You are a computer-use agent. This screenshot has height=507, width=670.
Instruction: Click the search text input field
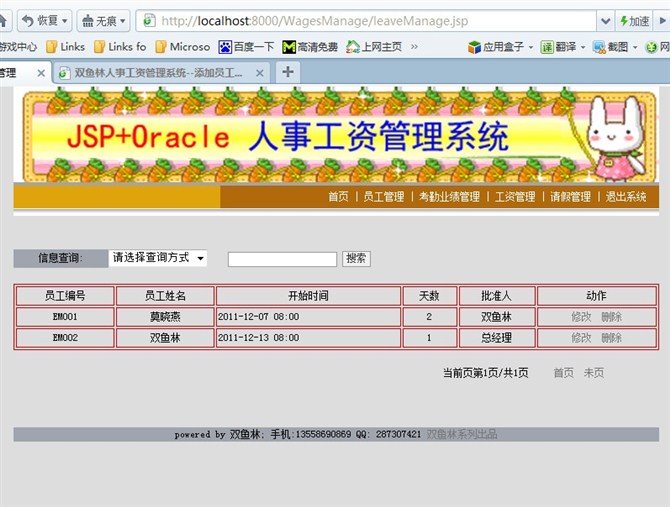(282, 259)
